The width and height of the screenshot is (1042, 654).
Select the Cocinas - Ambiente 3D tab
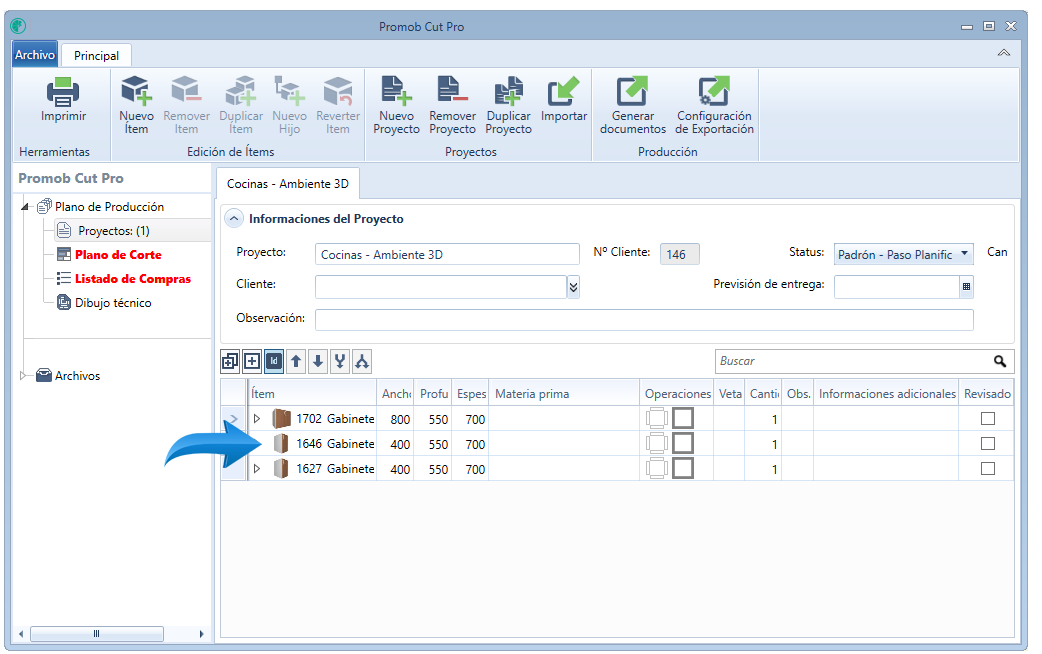(288, 183)
